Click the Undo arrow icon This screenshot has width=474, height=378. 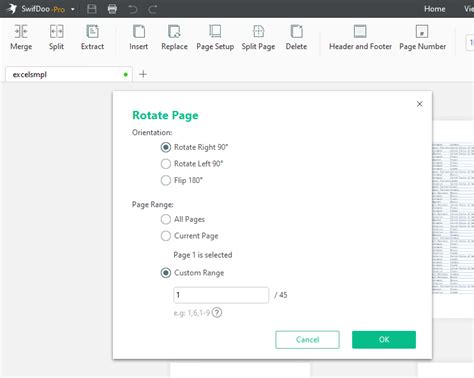(133, 9)
